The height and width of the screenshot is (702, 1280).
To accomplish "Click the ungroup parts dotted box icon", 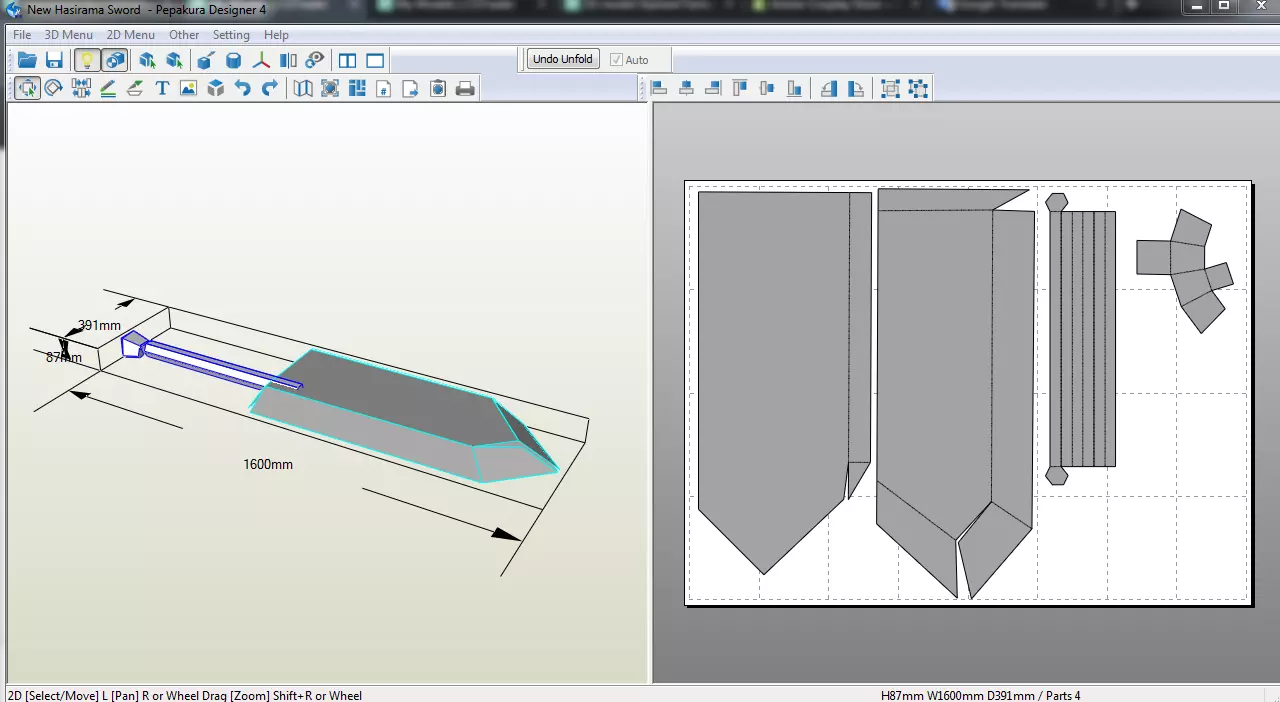I will (917, 88).
